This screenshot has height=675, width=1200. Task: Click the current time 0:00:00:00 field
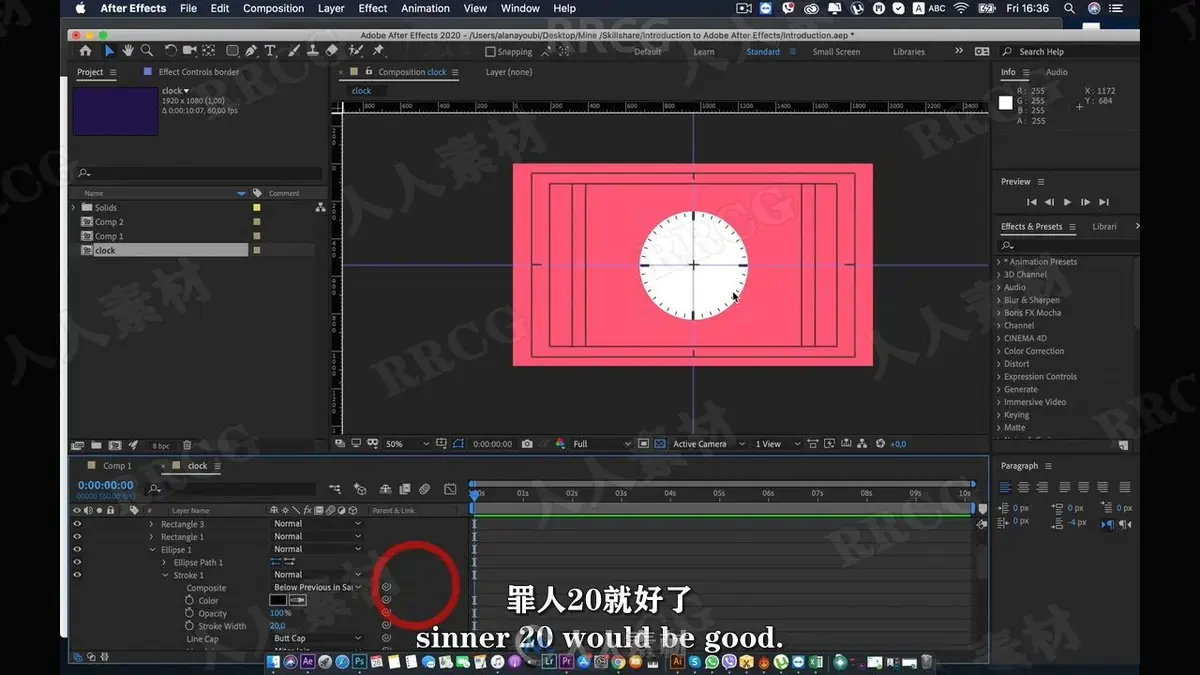pos(106,485)
